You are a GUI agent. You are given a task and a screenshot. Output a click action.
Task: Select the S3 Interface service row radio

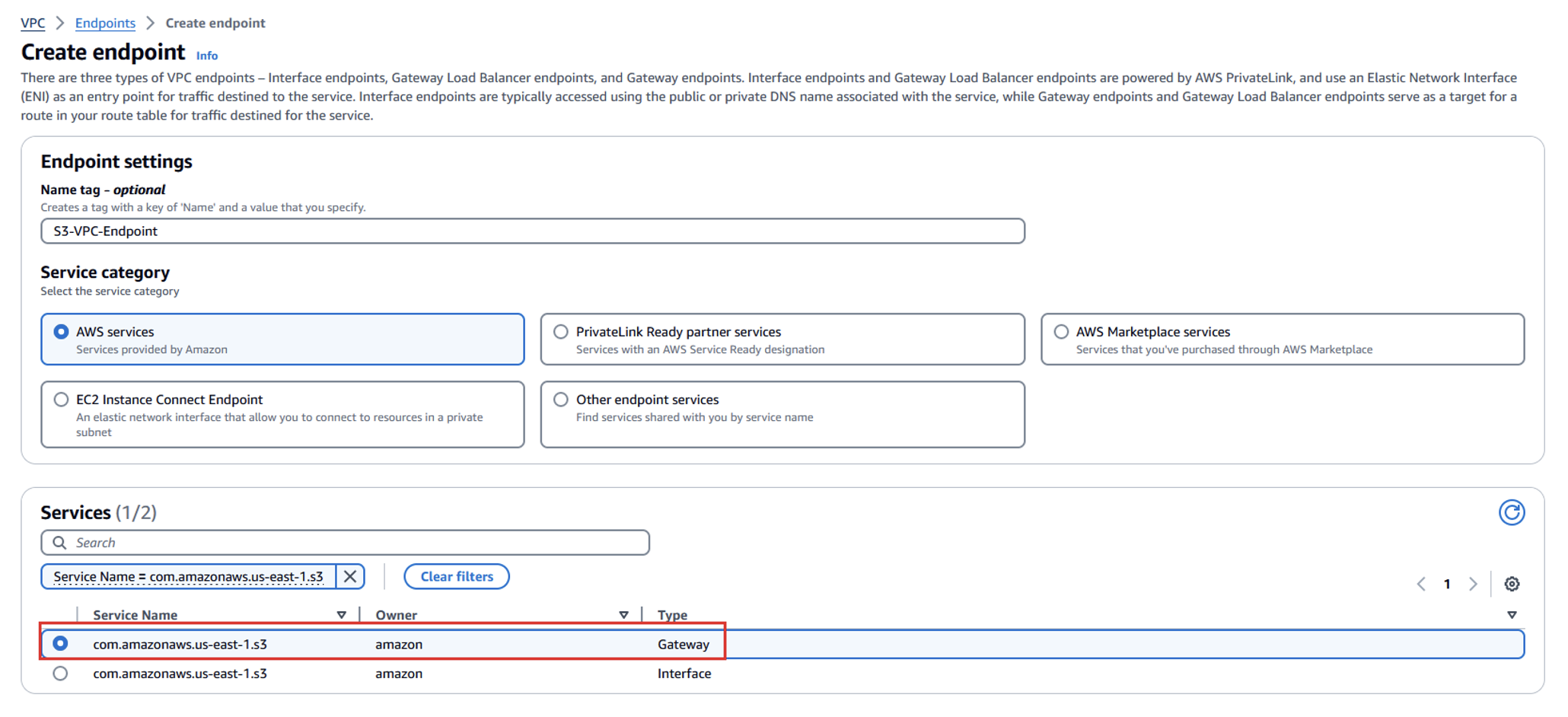coord(60,674)
